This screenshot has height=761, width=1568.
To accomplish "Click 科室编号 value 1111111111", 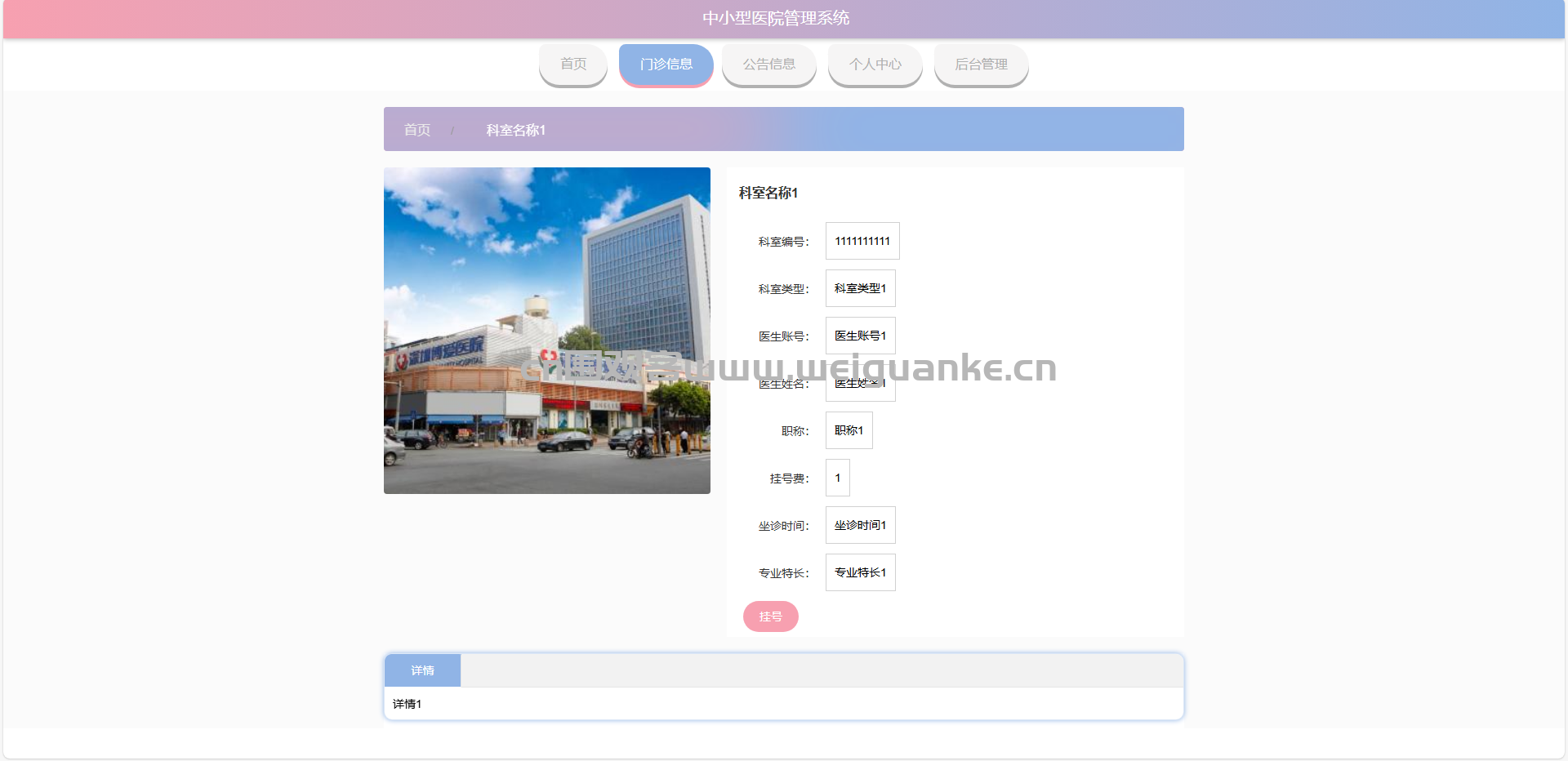I will point(862,241).
